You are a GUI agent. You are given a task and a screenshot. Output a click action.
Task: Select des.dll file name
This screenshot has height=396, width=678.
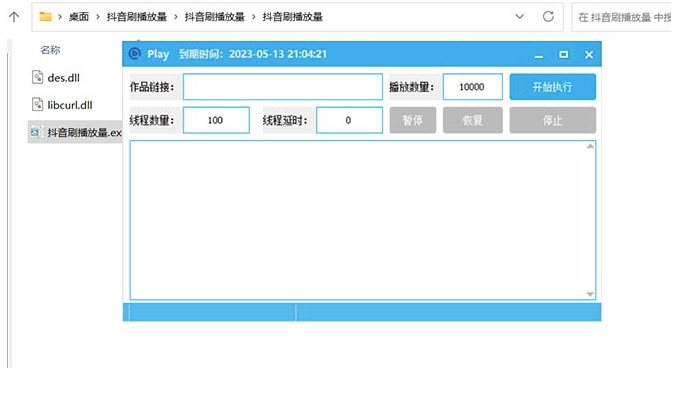(64, 78)
